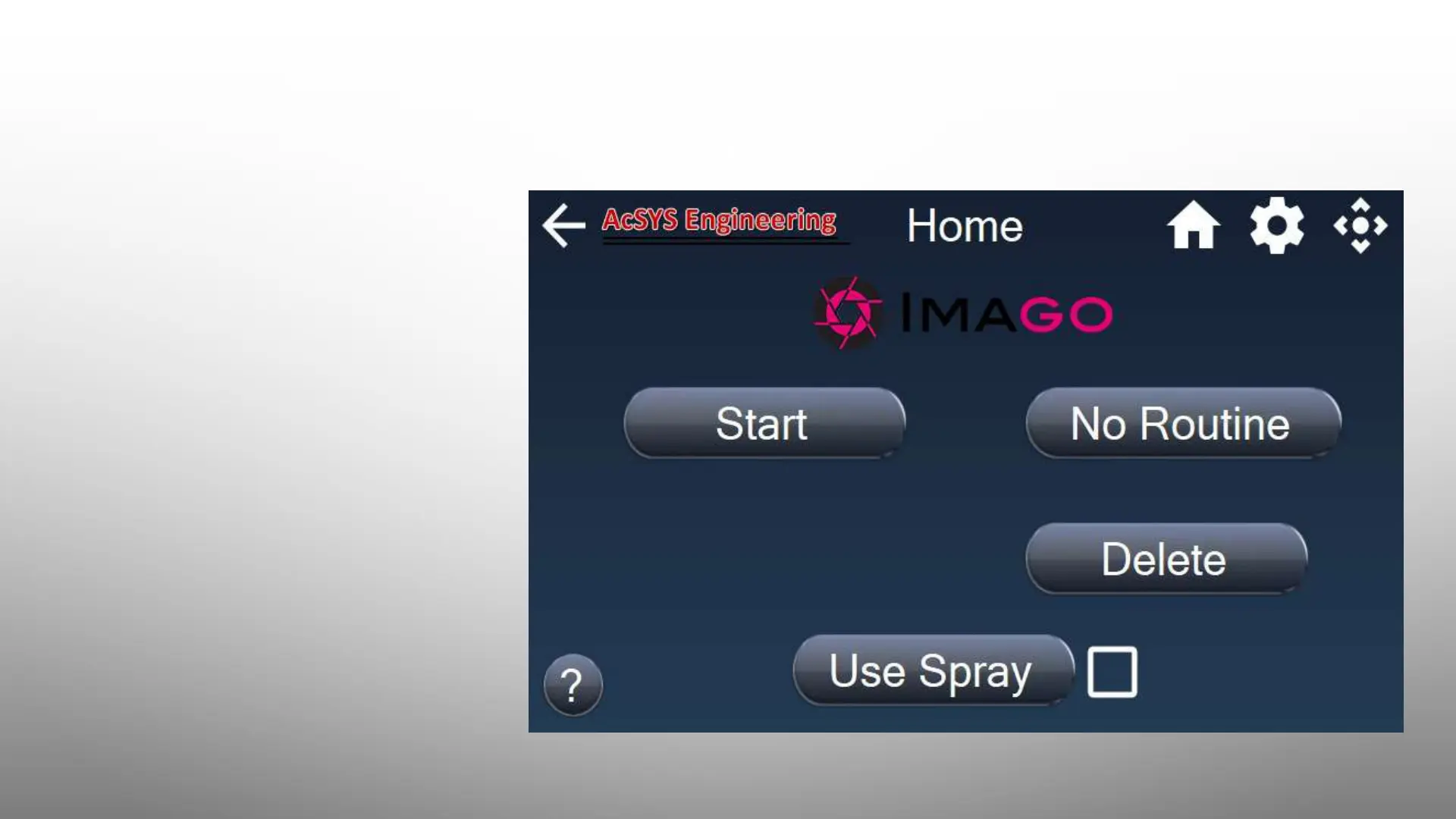Show help with the question mark button

tap(573, 685)
